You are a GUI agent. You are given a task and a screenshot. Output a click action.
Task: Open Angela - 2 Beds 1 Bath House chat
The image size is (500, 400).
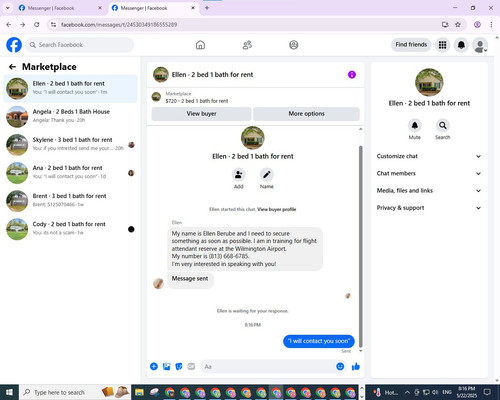click(70, 116)
